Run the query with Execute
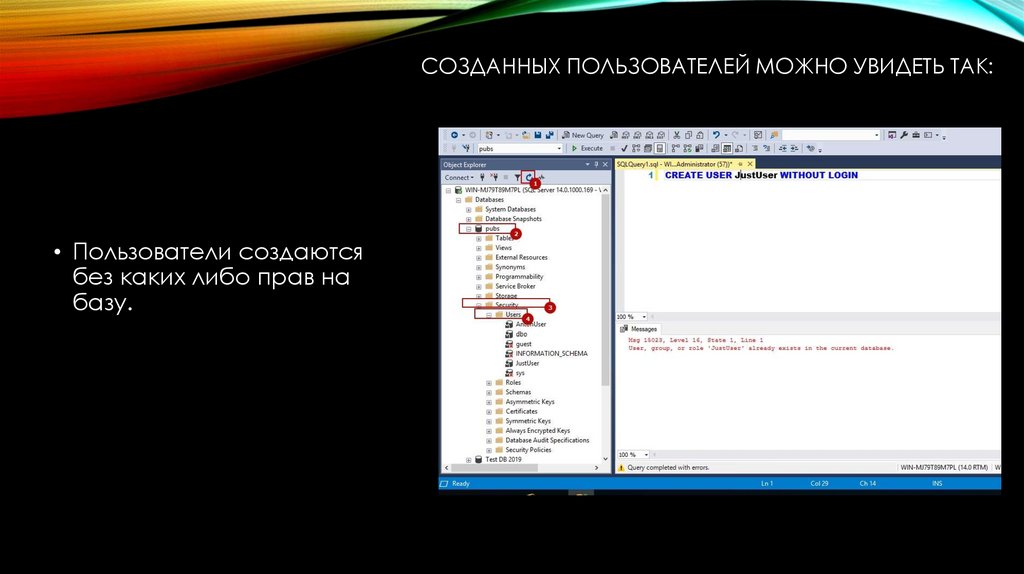1024x574 pixels. click(587, 148)
